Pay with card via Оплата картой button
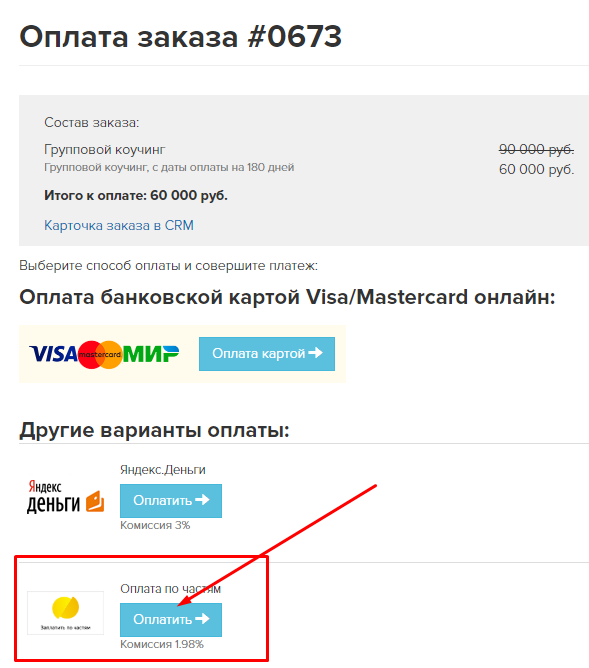 click(x=267, y=354)
